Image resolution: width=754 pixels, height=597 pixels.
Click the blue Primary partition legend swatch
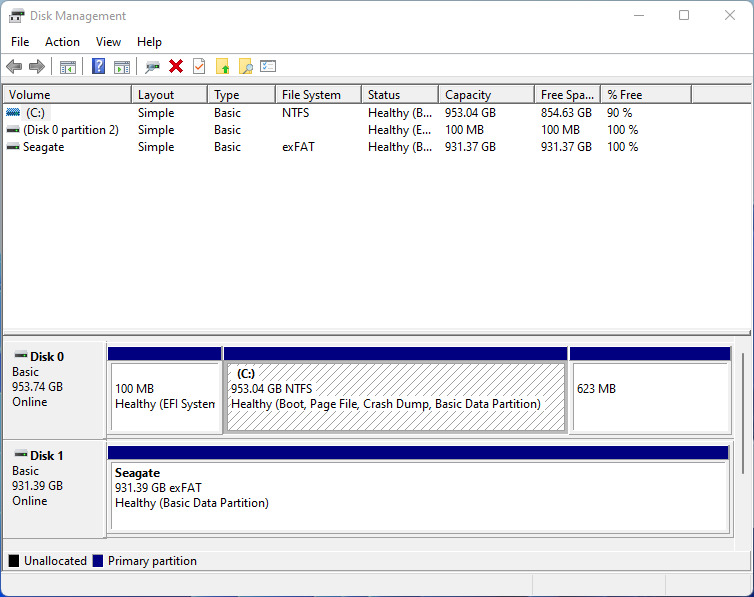pyautogui.click(x=98, y=561)
